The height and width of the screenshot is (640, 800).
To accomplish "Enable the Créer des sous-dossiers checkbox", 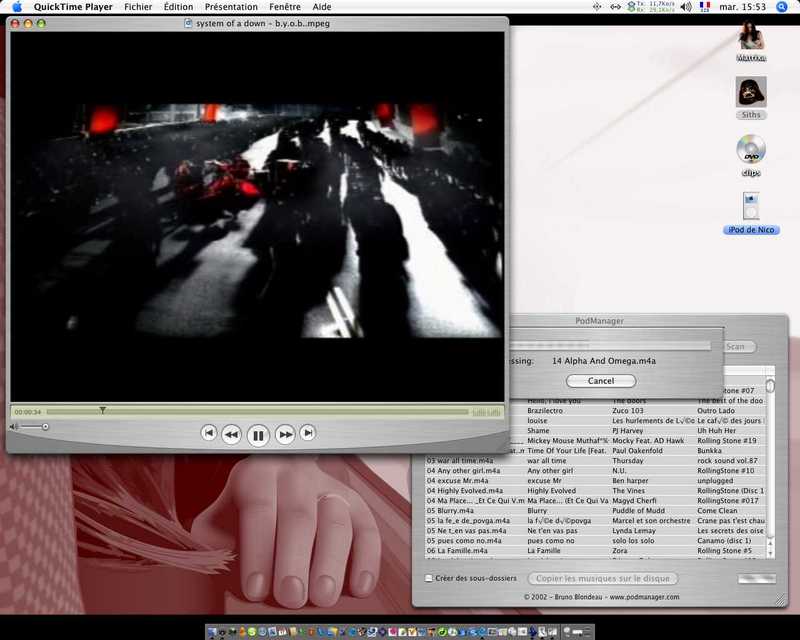I will click(429, 578).
